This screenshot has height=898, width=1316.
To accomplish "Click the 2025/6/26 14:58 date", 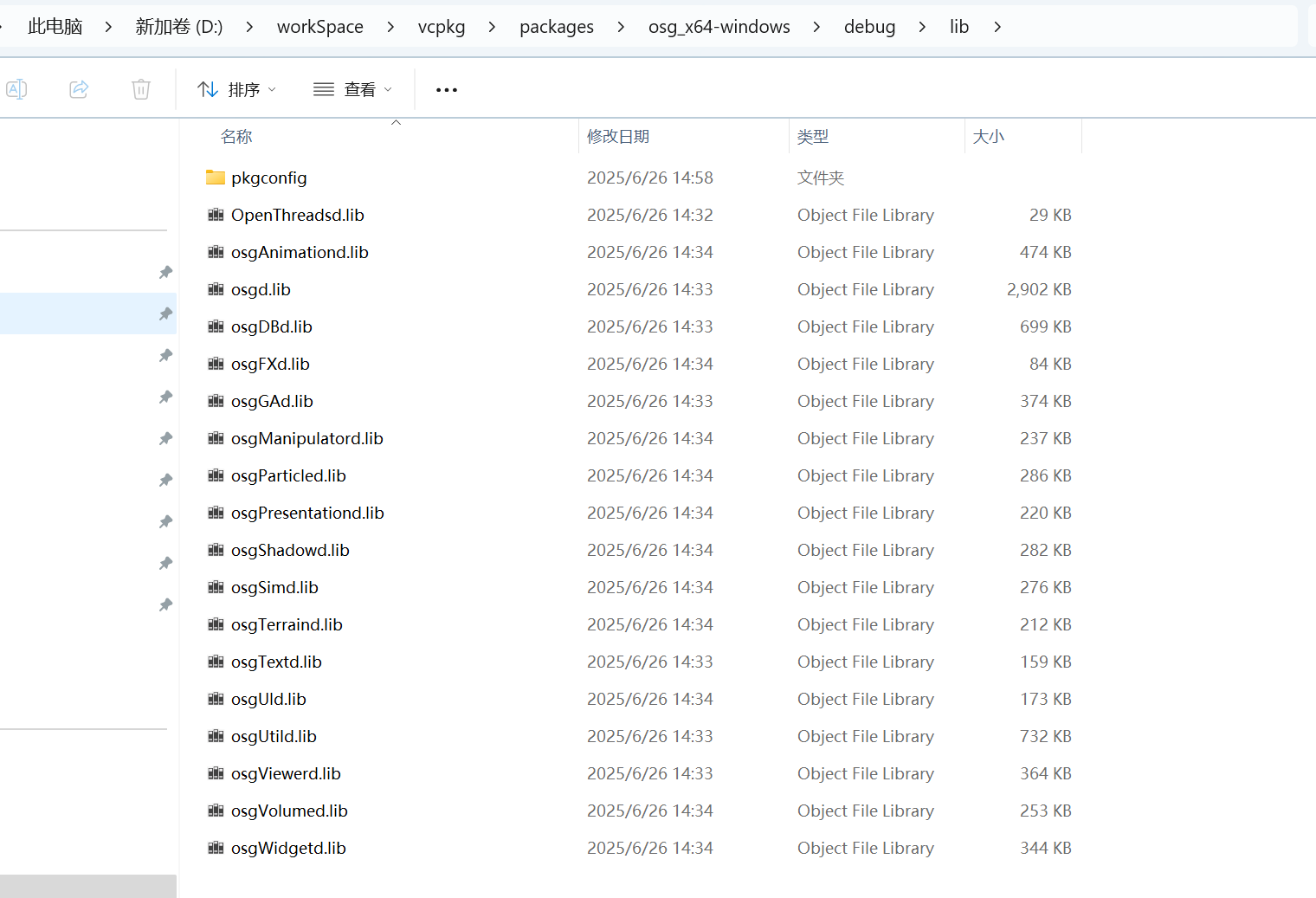I will [650, 178].
